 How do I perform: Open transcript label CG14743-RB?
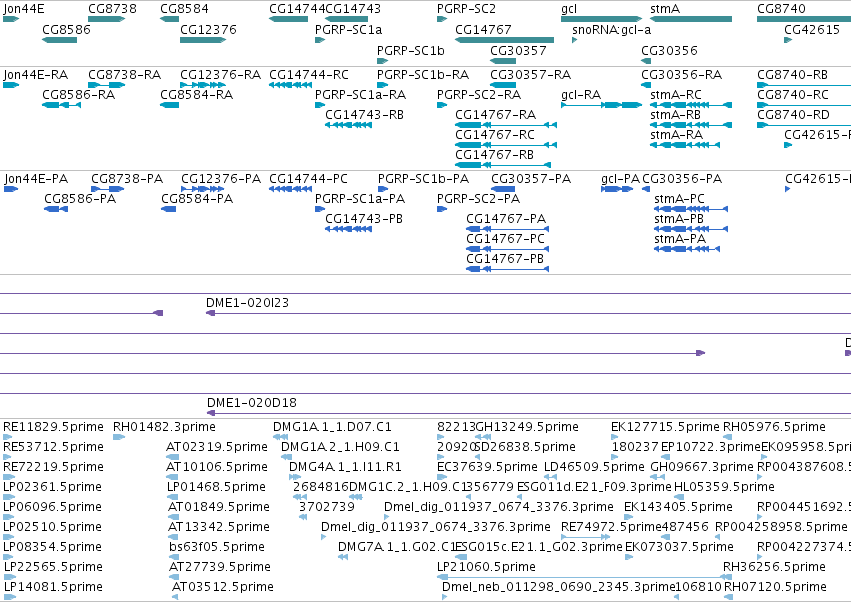[x=364, y=115]
